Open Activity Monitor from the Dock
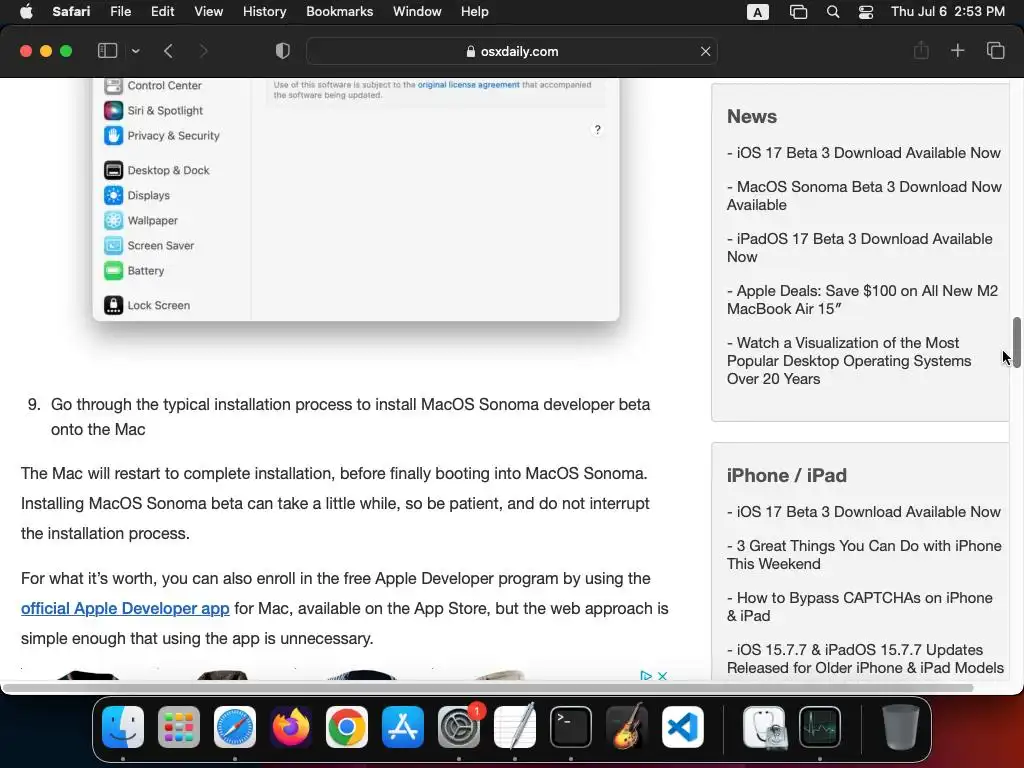 pos(820,726)
